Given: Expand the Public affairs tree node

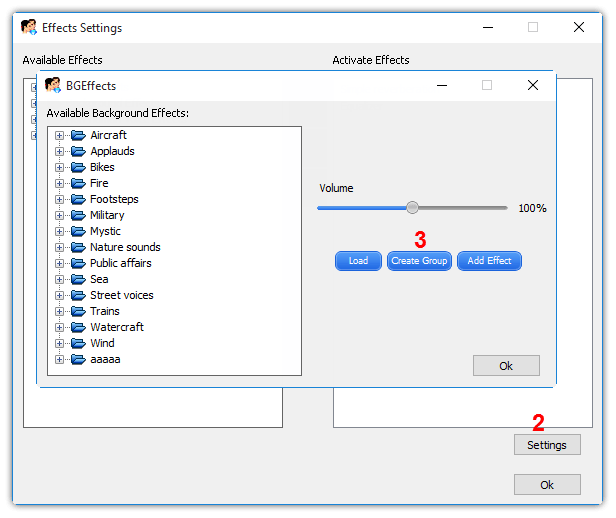Looking at the screenshot, I should pyautogui.click(x=59, y=264).
